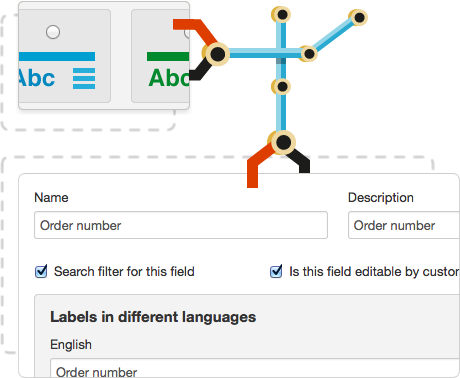The height and width of the screenshot is (378, 460).
Task: Choose the green Abc field style card
Action: [x=160, y=56]
